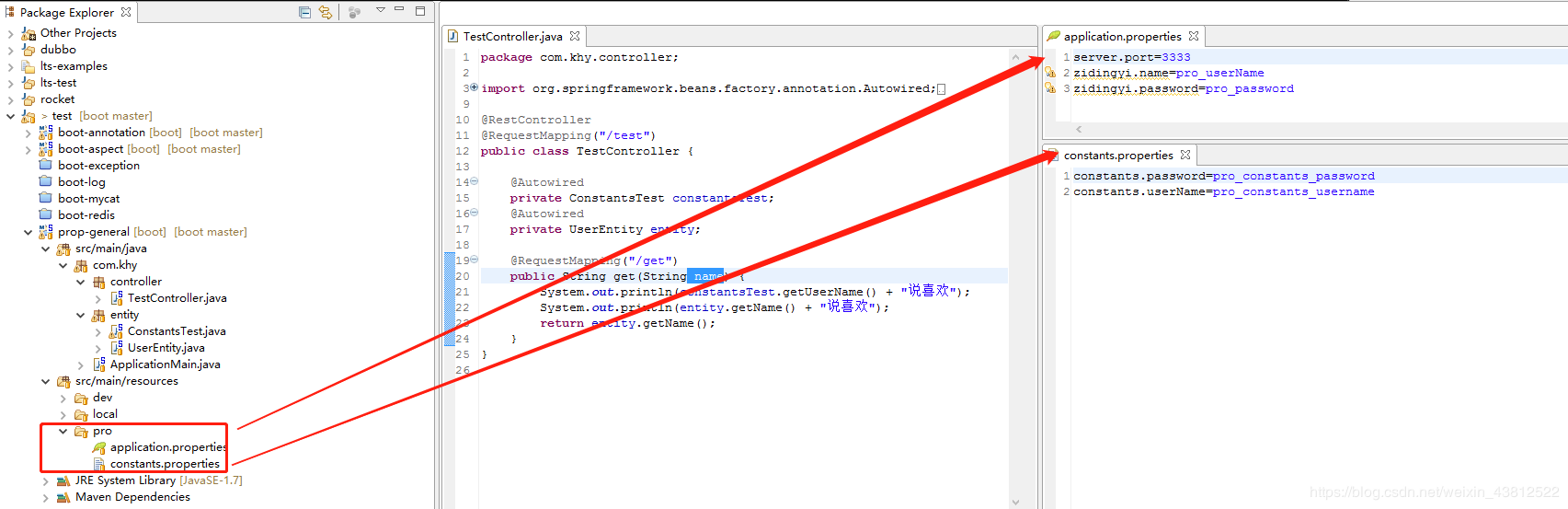Click the warning marker on properties line 2
Screen dimensions: 1568x509
1050,73
